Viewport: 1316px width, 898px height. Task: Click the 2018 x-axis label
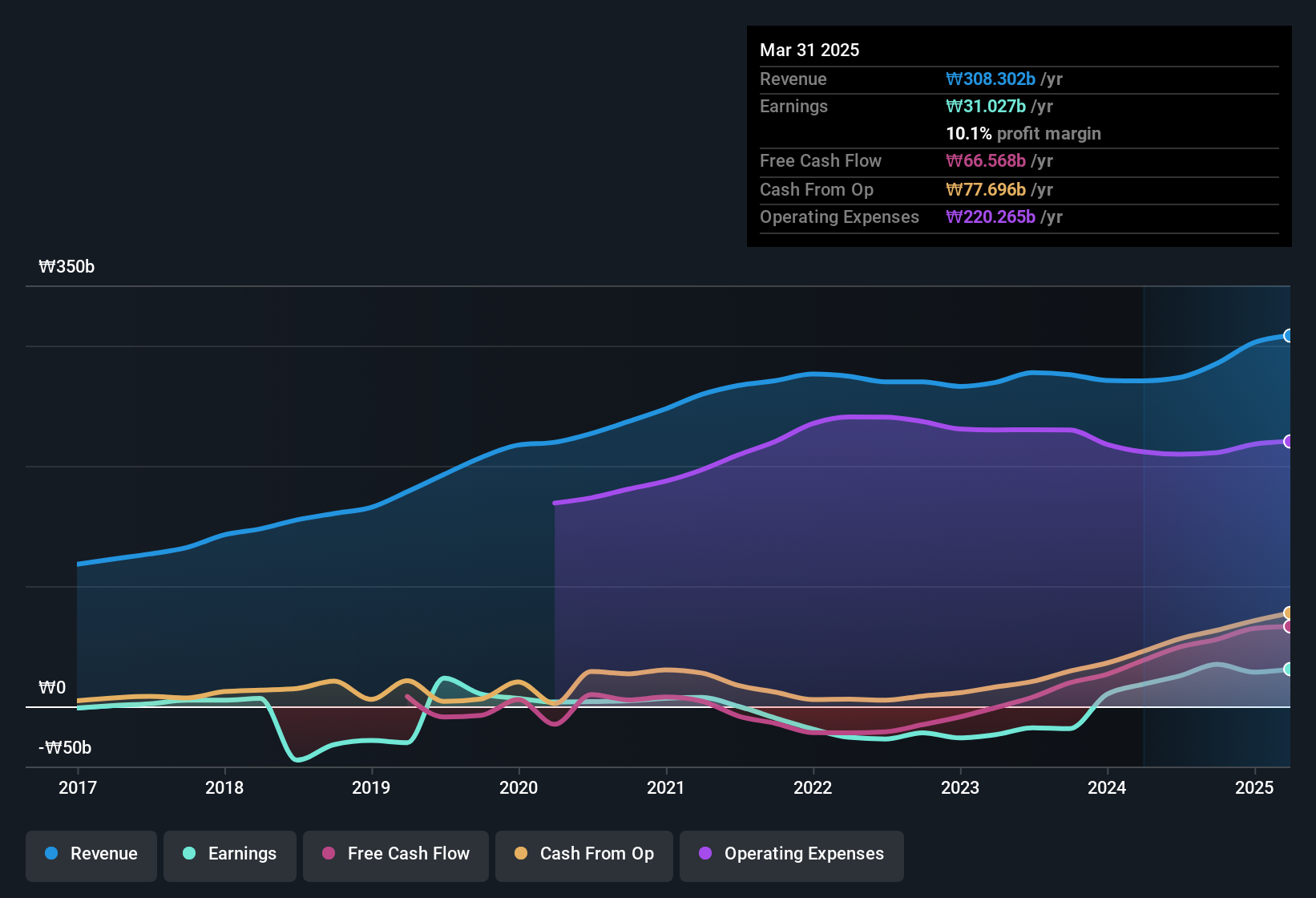point(224,788)
